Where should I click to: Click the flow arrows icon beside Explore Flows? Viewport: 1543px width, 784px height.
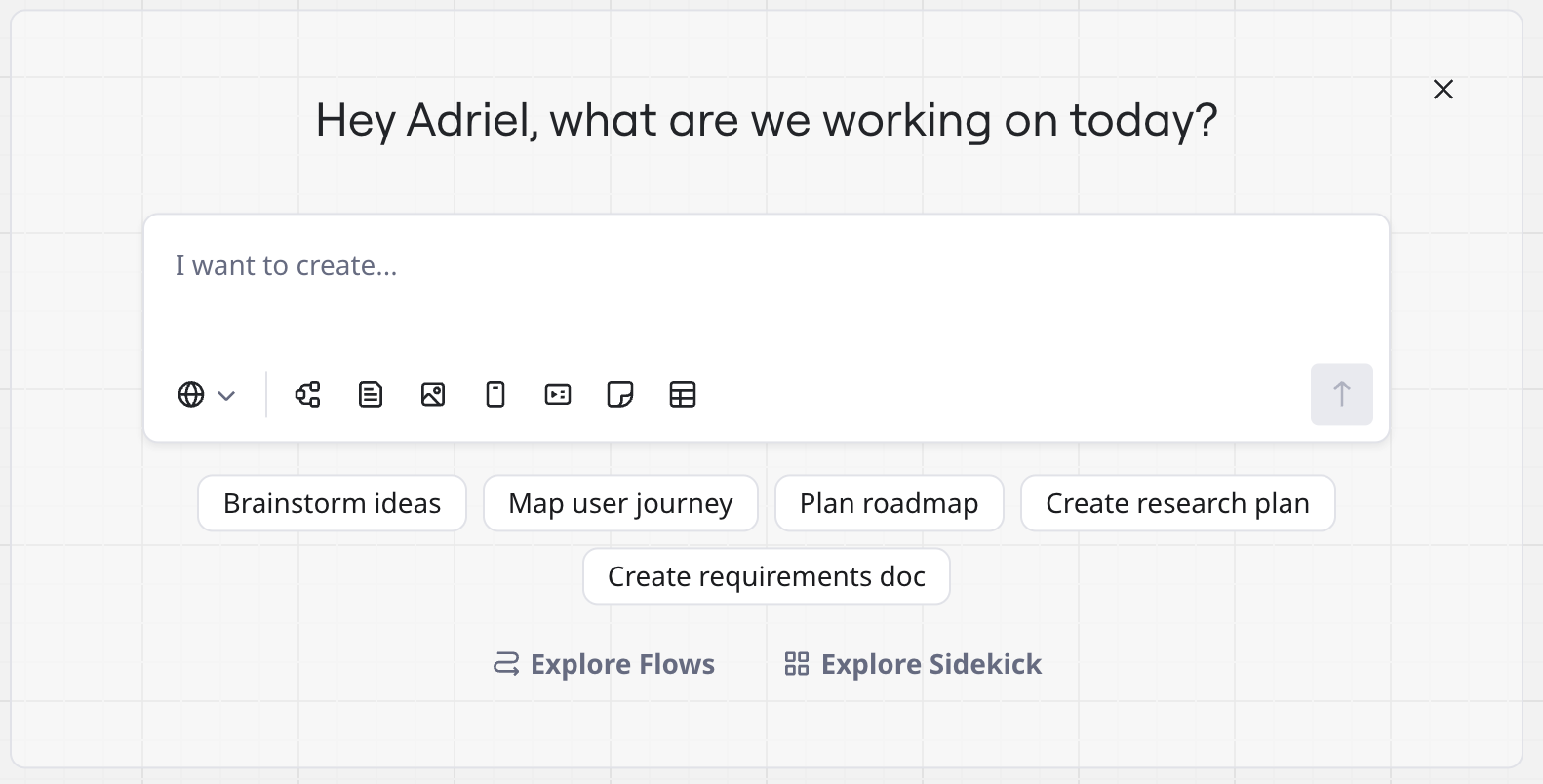pos(506,664)
